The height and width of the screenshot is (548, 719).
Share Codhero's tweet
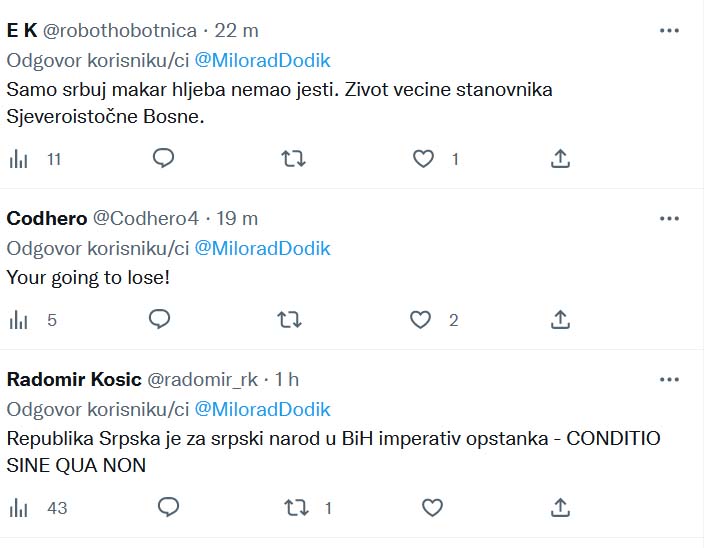(561, 319)
